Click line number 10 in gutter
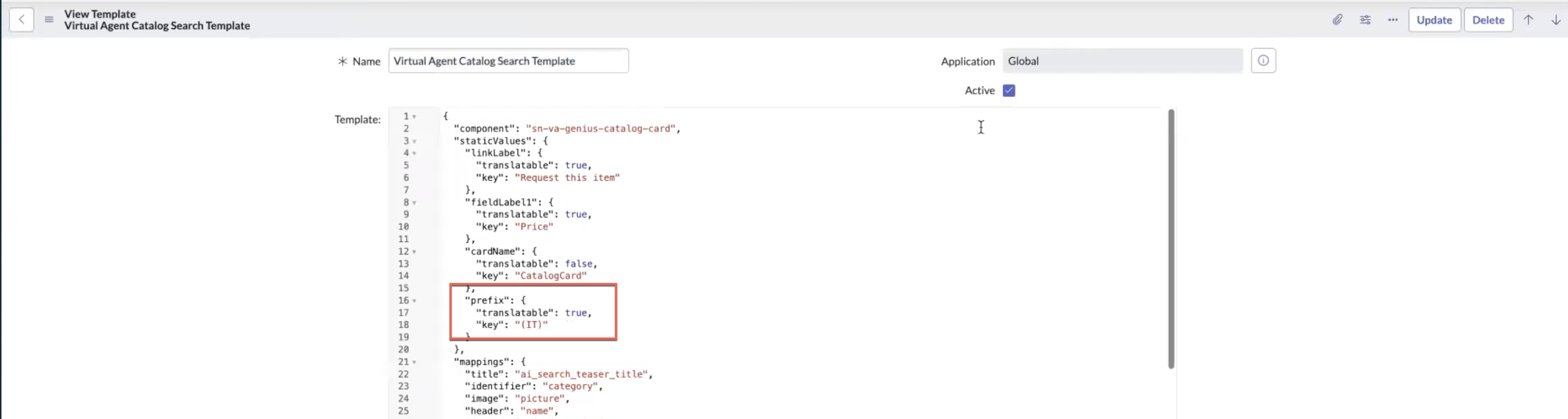 tap(403, 226)
